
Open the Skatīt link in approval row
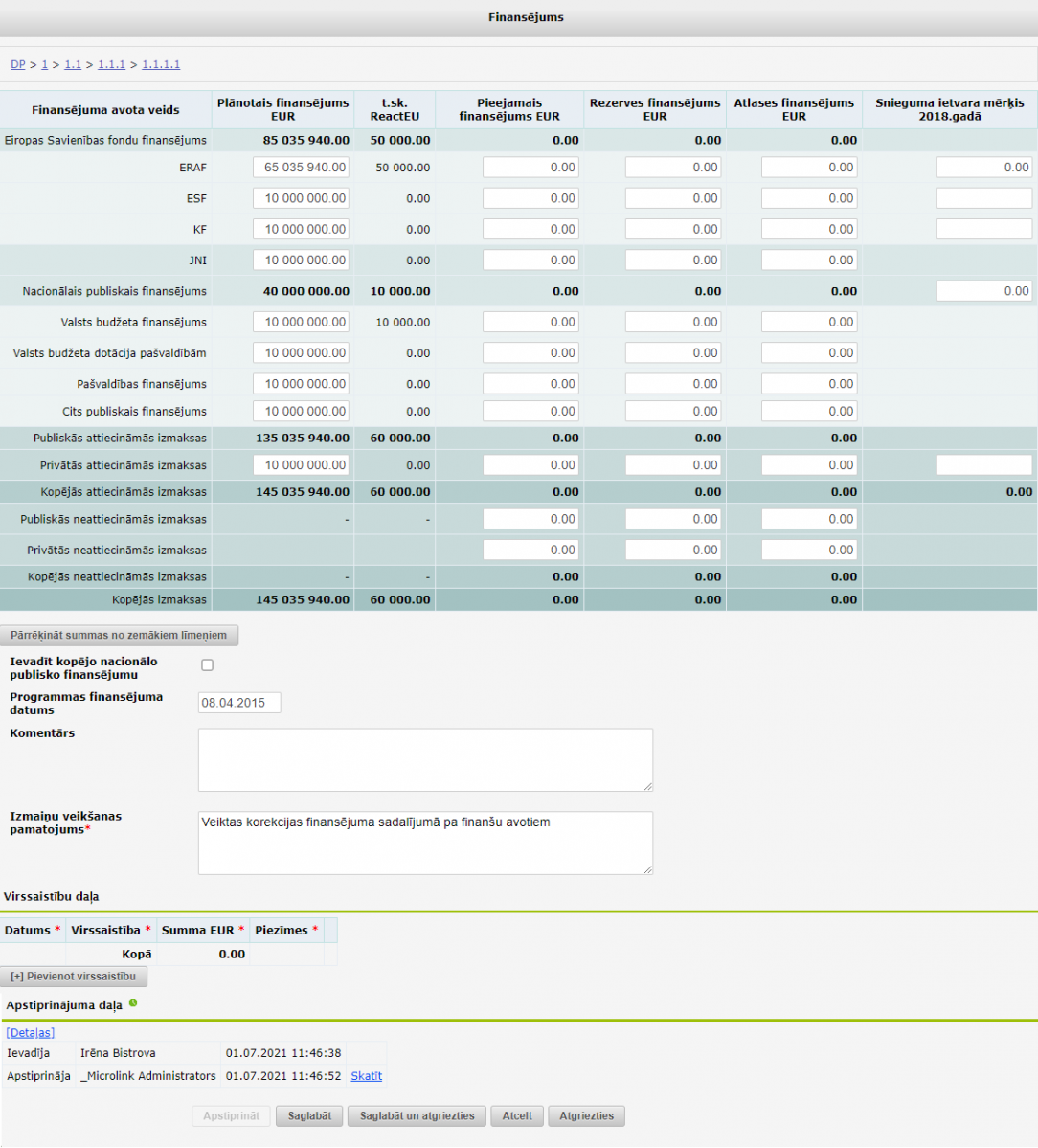[366, 1076]
